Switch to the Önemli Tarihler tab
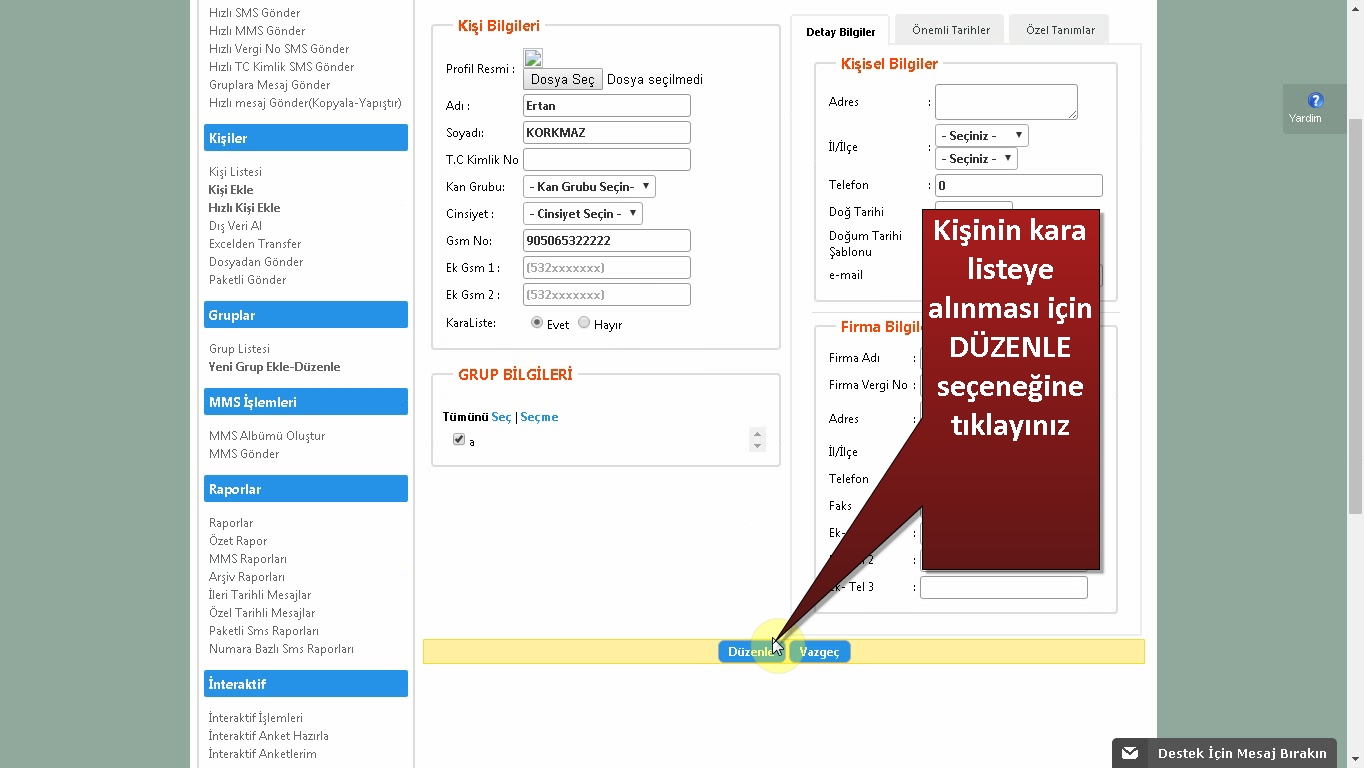Image resolution: width=1364 pixels, height=768 pixels. 950,30
